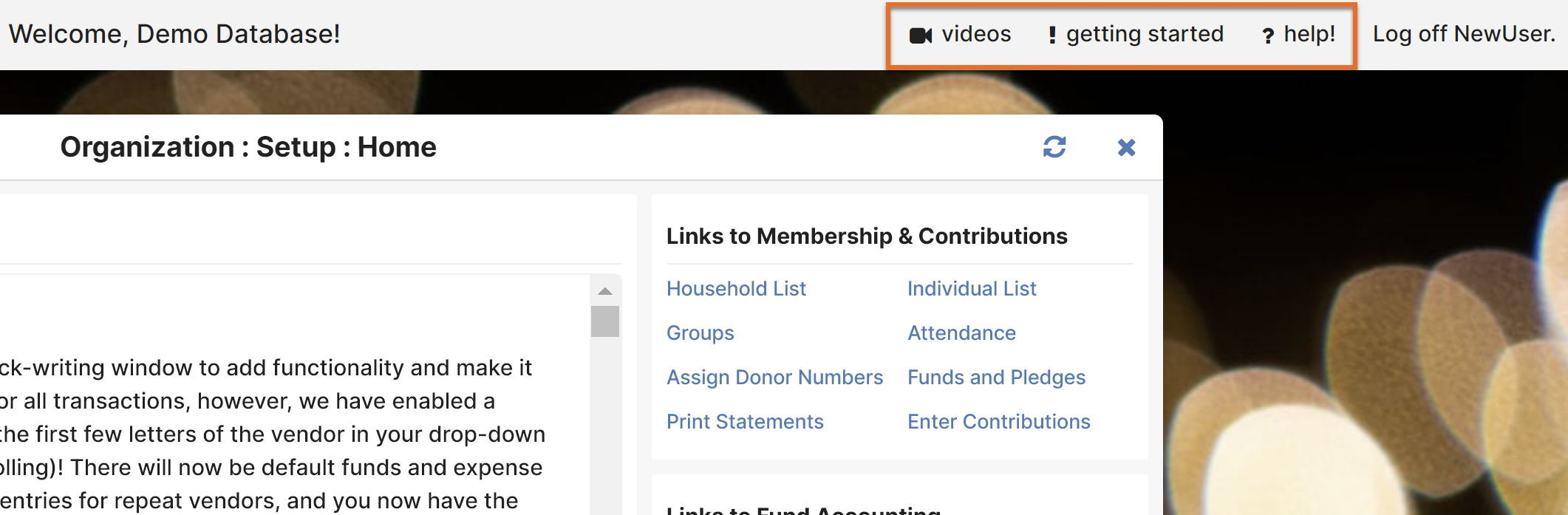Go to Groups
Viewport: 1568px width, 515px height.
click(x=701, y=333)
